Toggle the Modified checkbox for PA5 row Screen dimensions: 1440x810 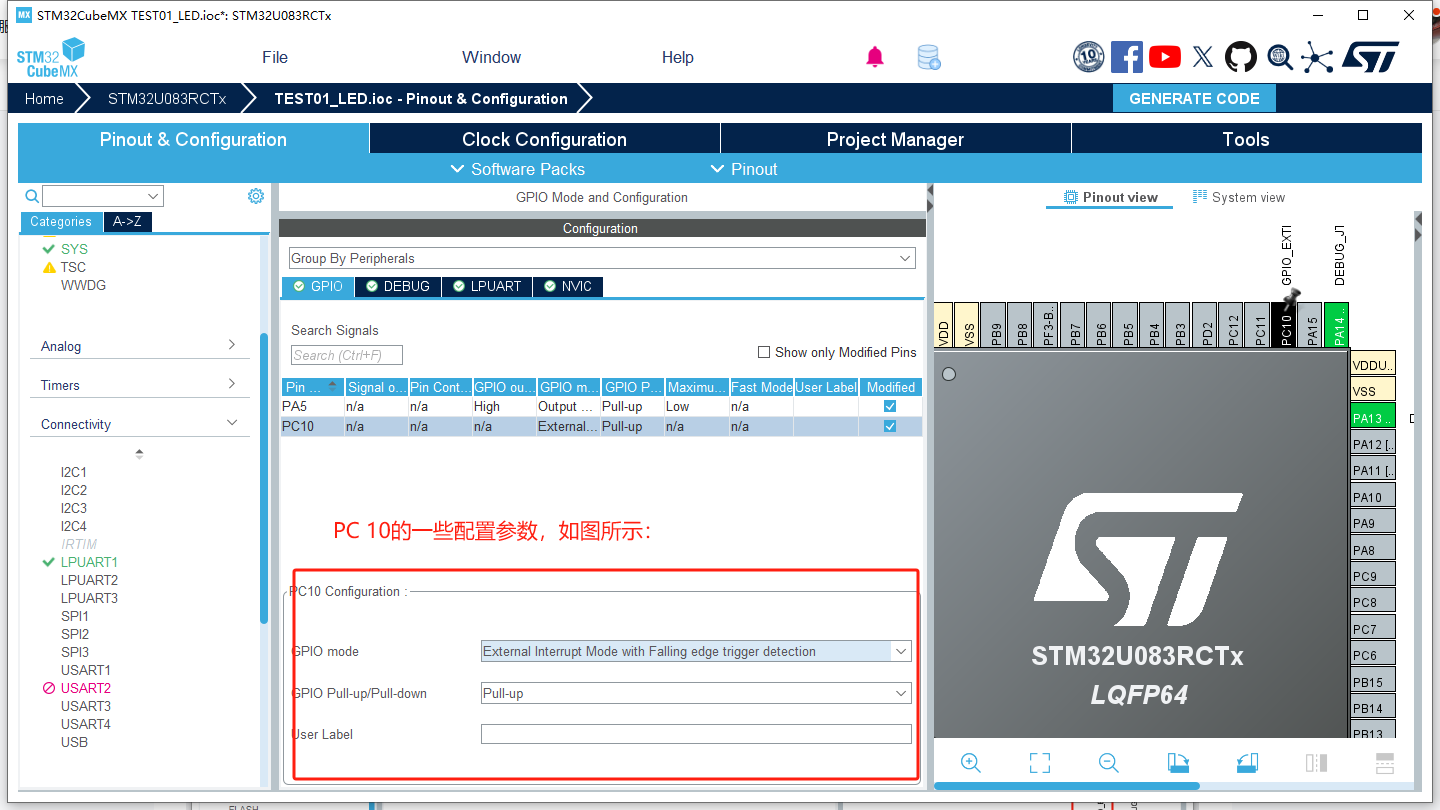click(890, 407)
